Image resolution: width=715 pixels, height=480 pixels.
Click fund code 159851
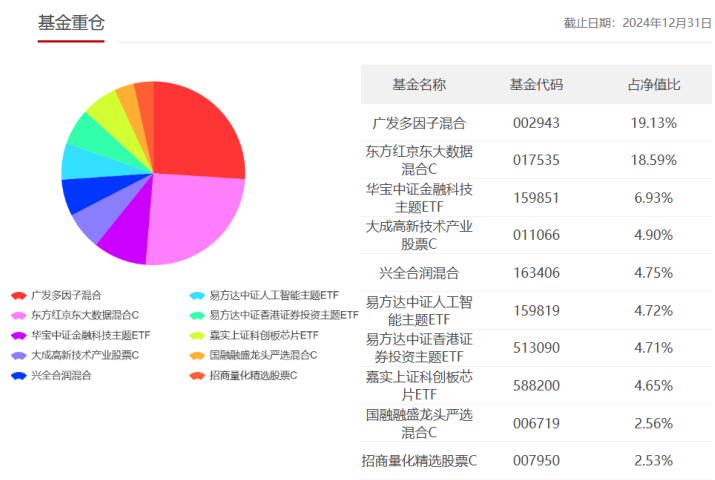click(x=536, y=198)
